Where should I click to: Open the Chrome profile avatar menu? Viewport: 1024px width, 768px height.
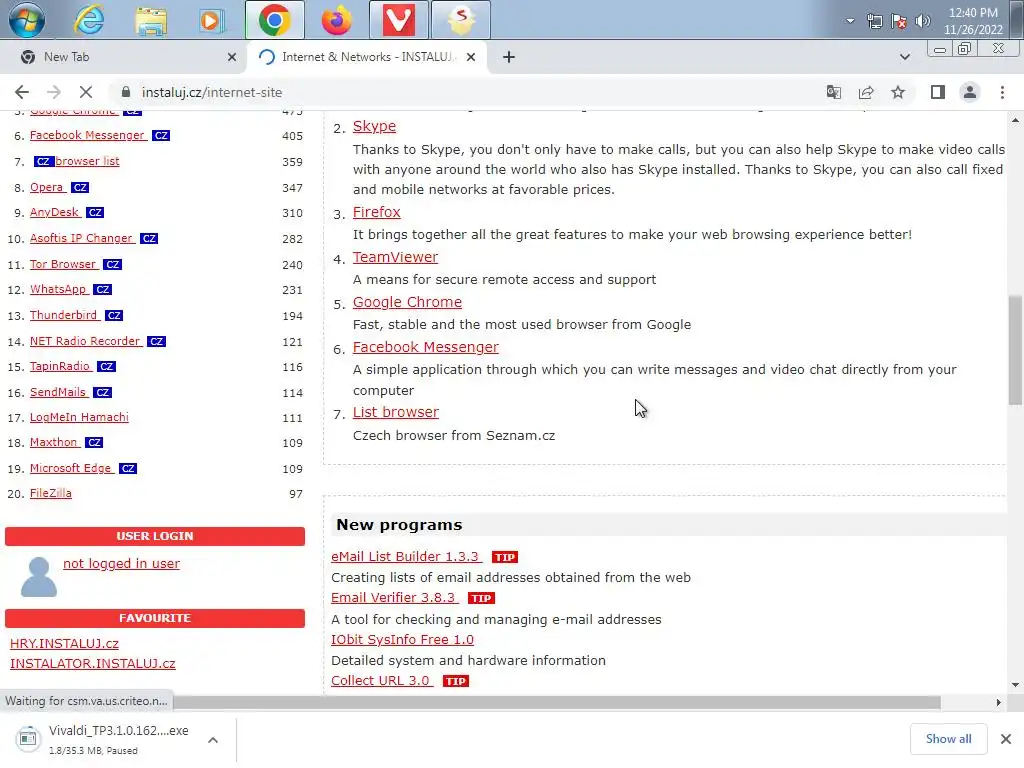[970, 92]
